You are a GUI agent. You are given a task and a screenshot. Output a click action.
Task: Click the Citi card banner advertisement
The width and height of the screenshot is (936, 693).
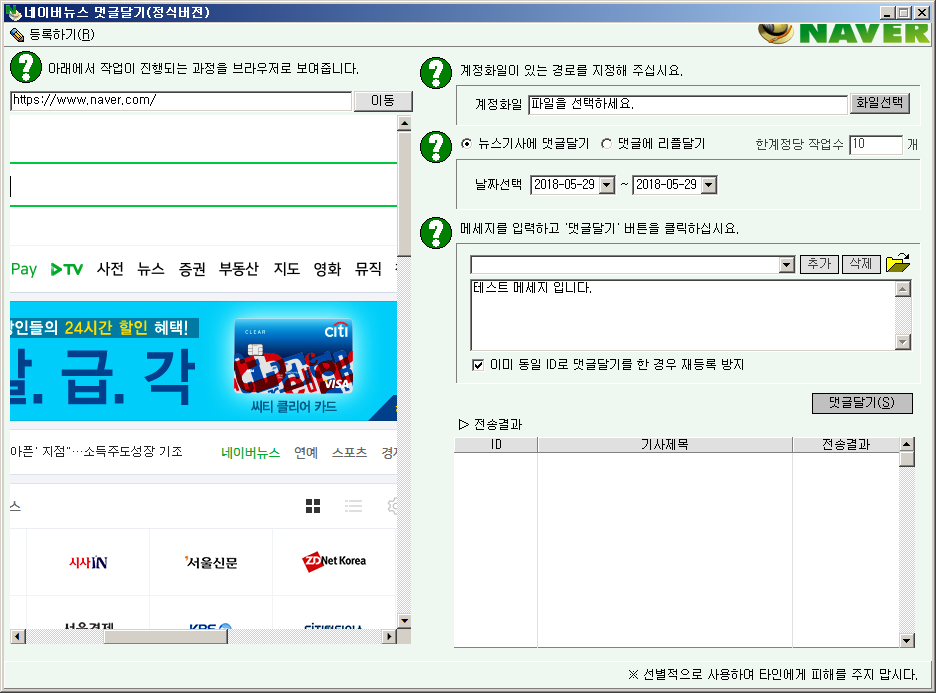pyautogui.click(x=204, y=361)
